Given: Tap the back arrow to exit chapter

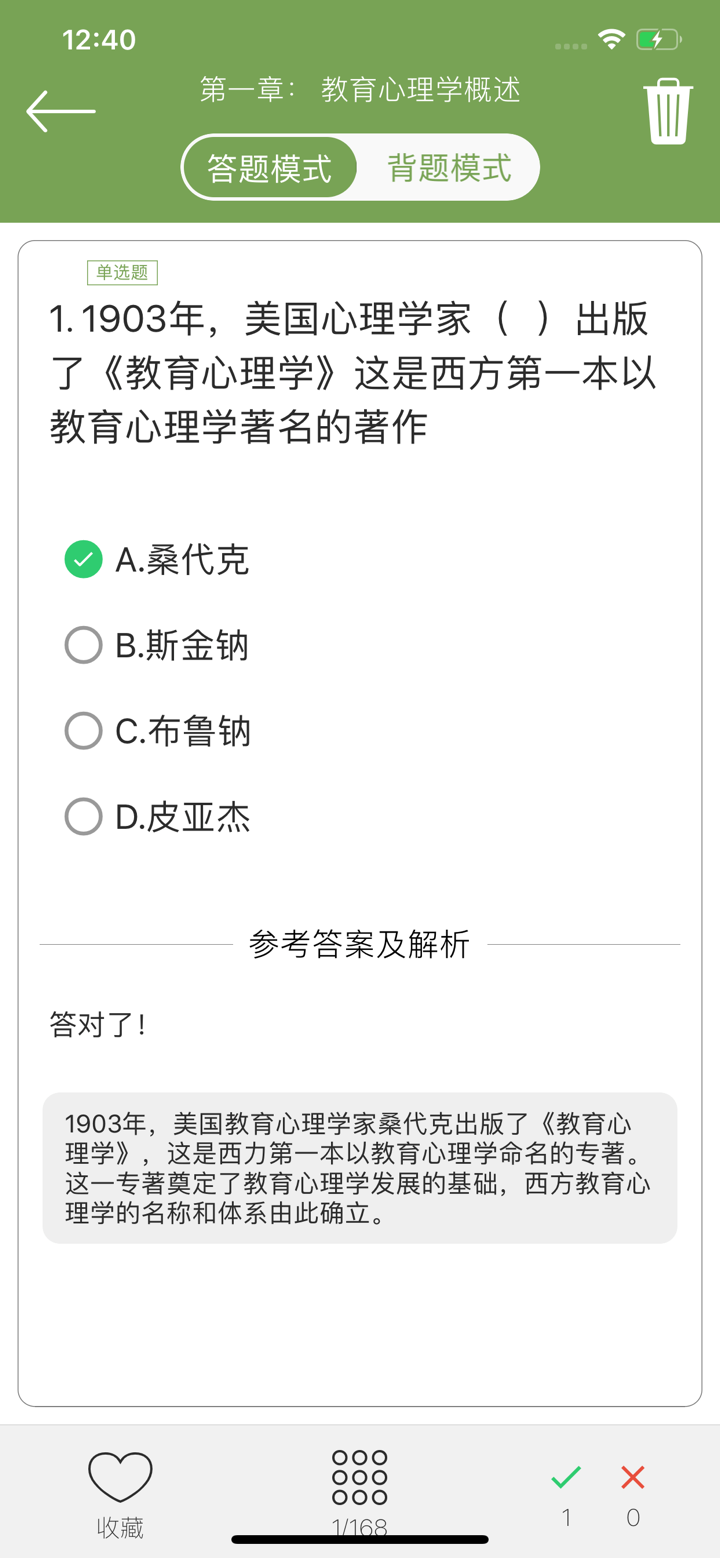Looking at the screenshot, I should point(59,110).
